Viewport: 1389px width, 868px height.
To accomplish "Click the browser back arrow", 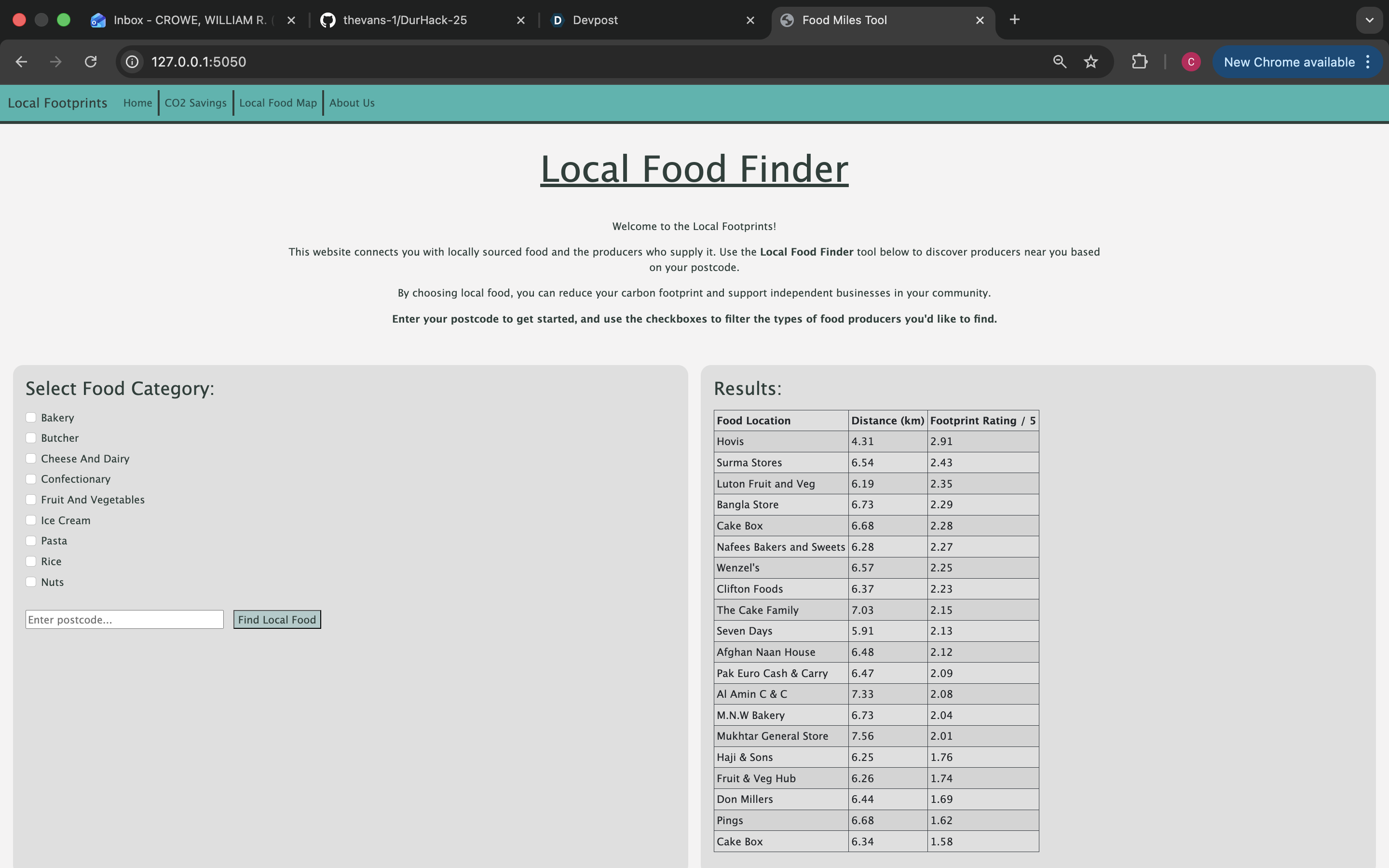I will pyautogui.click(x=21, y=62).
